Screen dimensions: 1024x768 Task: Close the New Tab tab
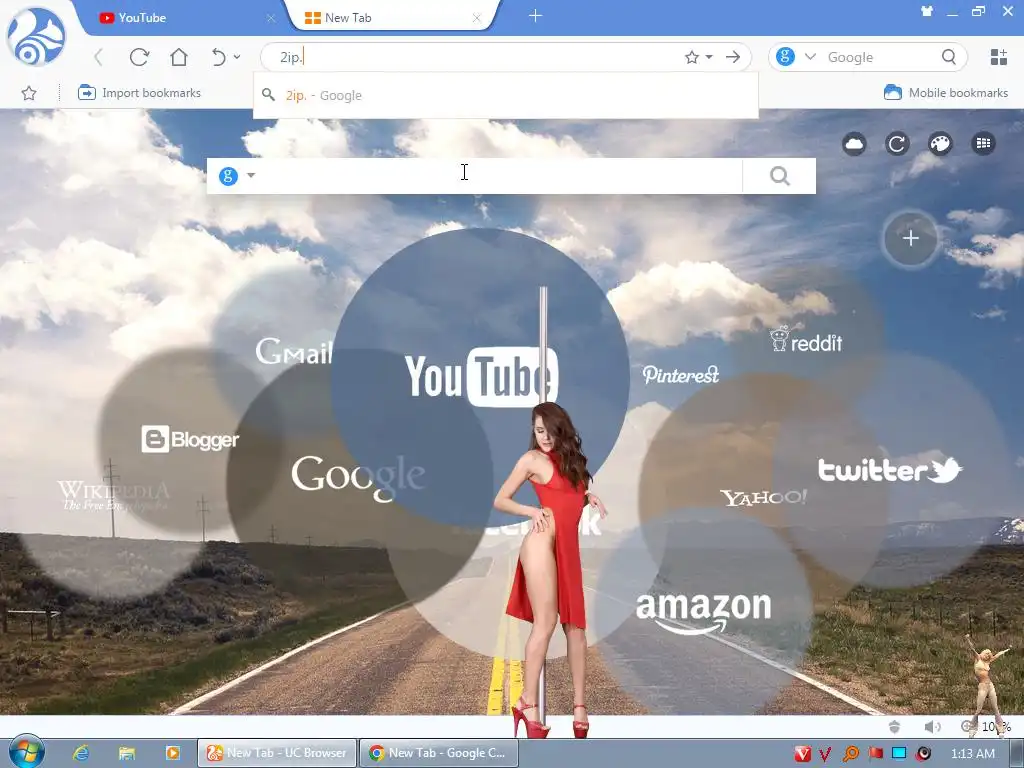pyautogui.click(x=477, y=18)
